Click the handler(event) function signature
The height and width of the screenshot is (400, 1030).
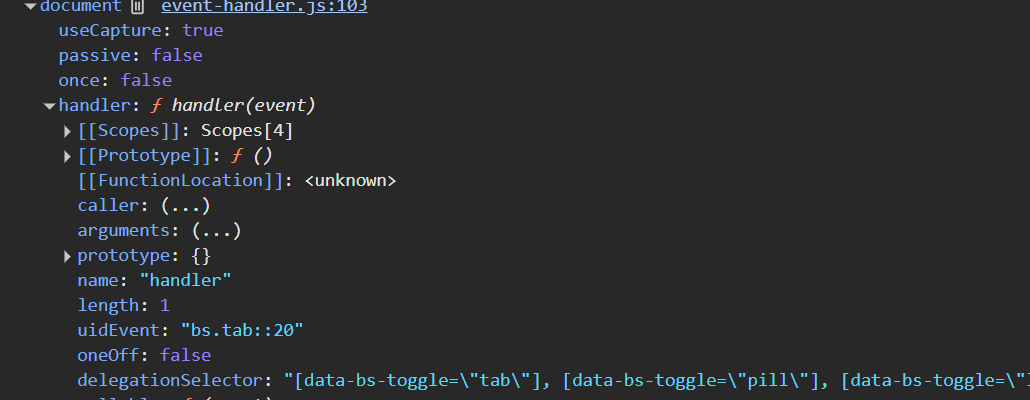point(244,106)
